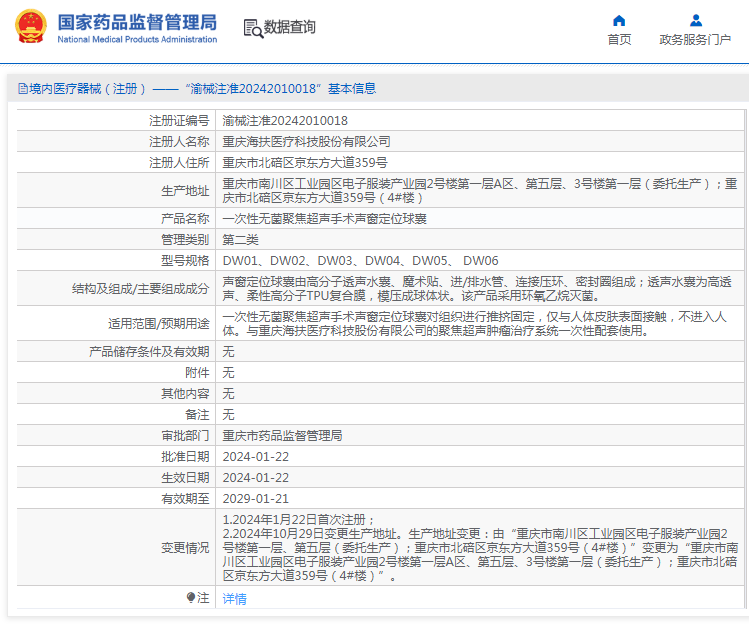Click 无 value in 附件 row

(228, 373)
